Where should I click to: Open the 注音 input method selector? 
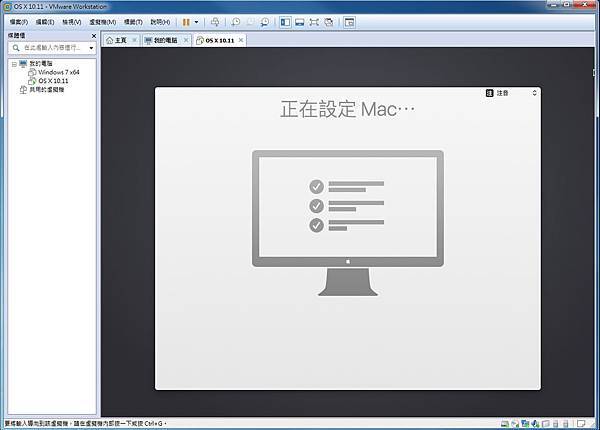pos(511,93)
